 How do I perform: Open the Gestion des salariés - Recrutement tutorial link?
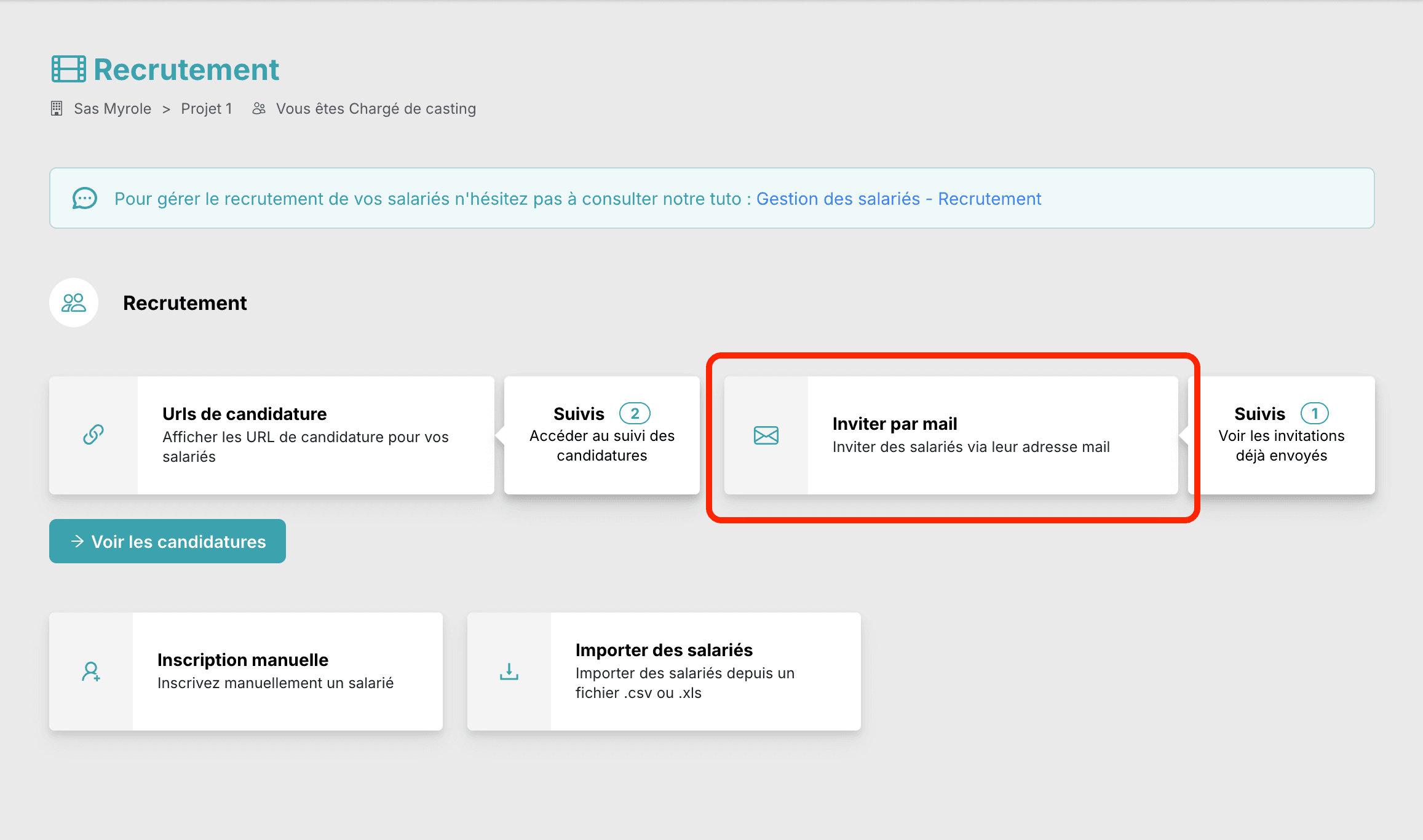click(x=898, y=199)
